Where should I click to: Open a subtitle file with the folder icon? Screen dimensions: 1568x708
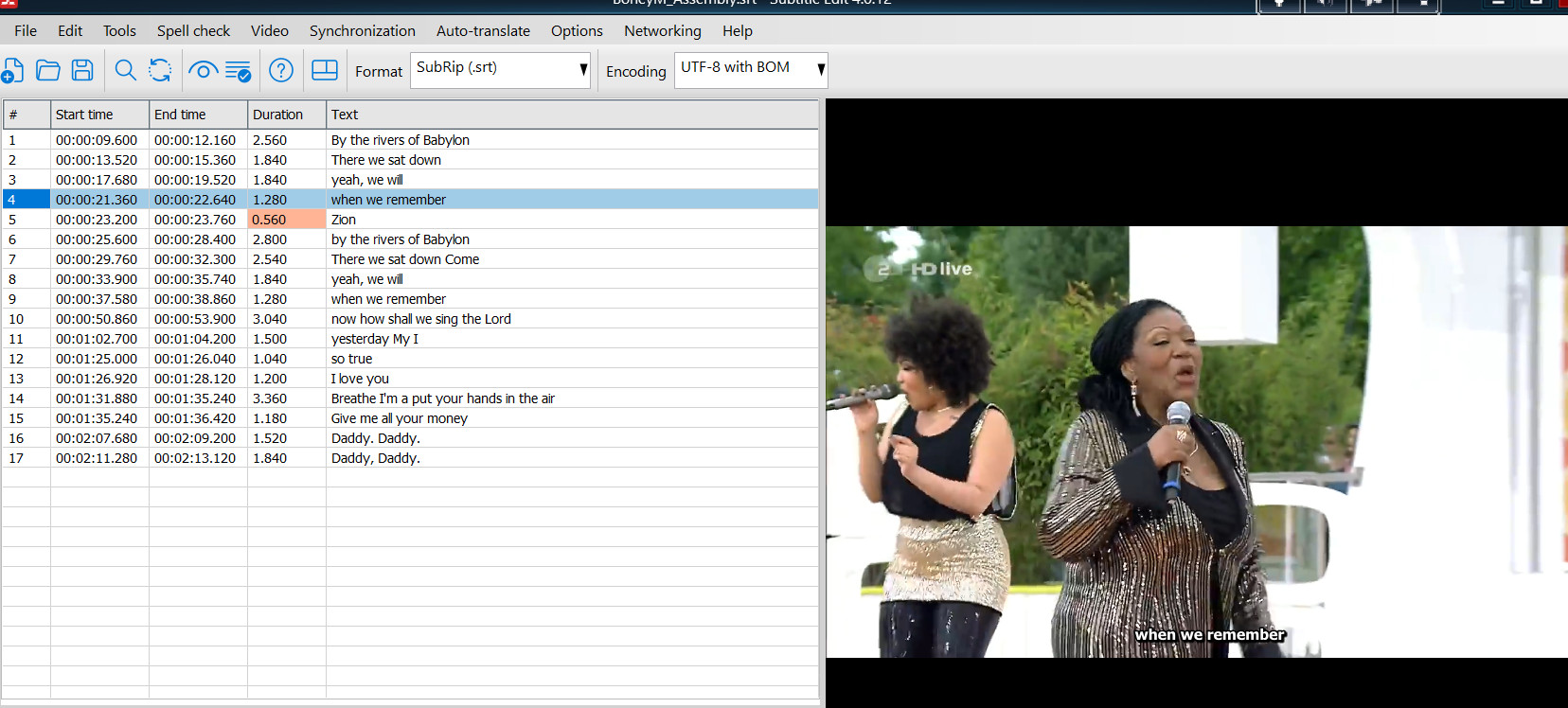(47, 70)
